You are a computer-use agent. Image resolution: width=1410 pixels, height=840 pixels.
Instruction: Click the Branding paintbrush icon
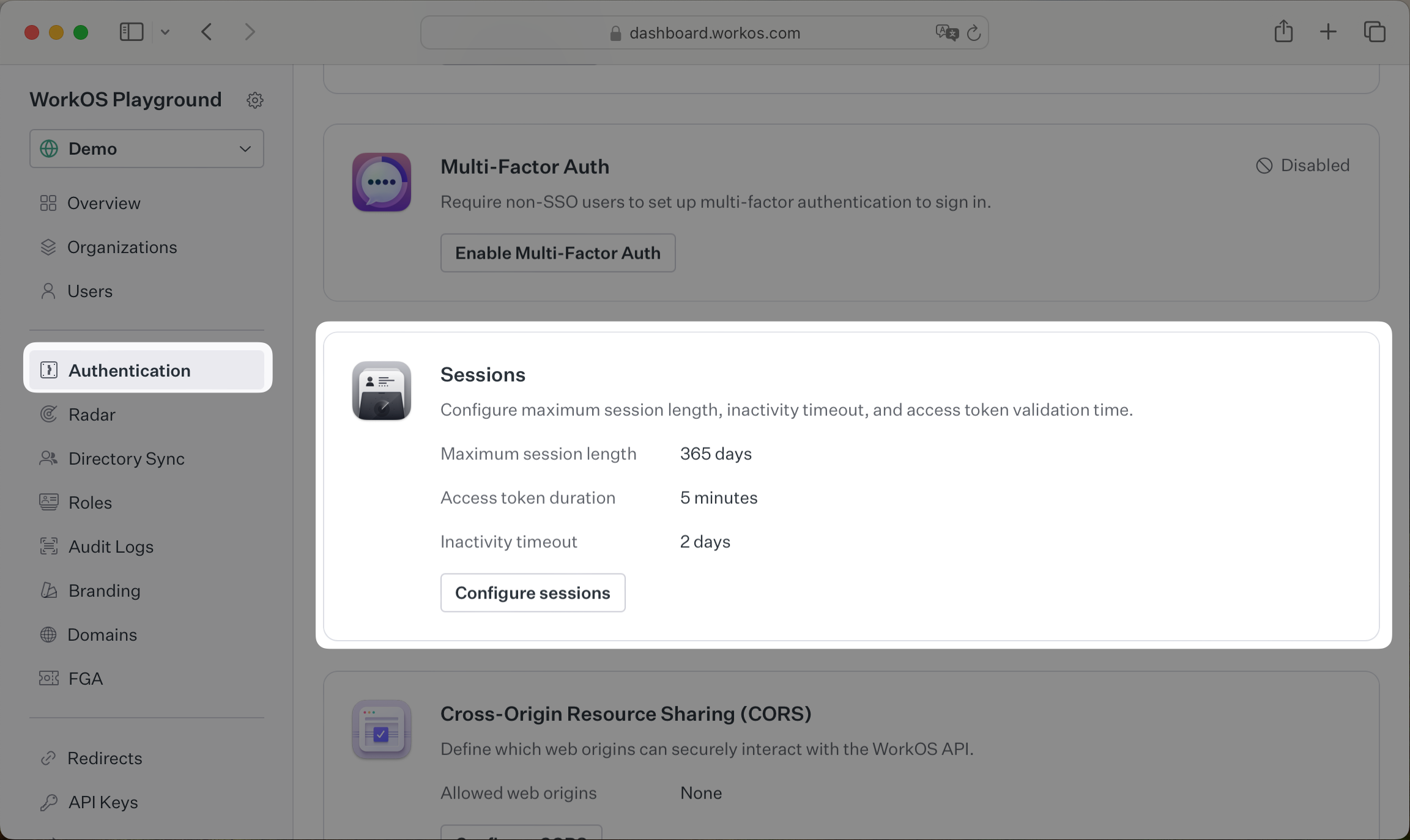(x=49, y=590)
